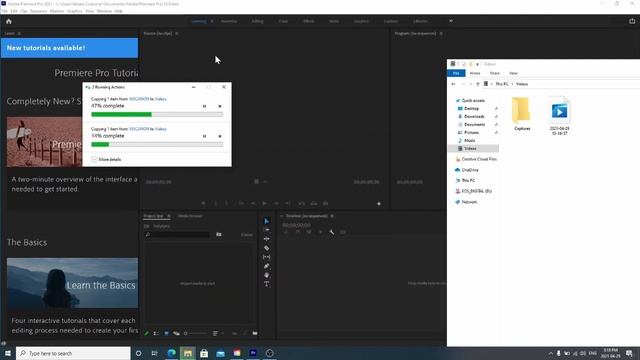Switch Project panel to freeform view

pyautogui.click(x=176, y=333)
